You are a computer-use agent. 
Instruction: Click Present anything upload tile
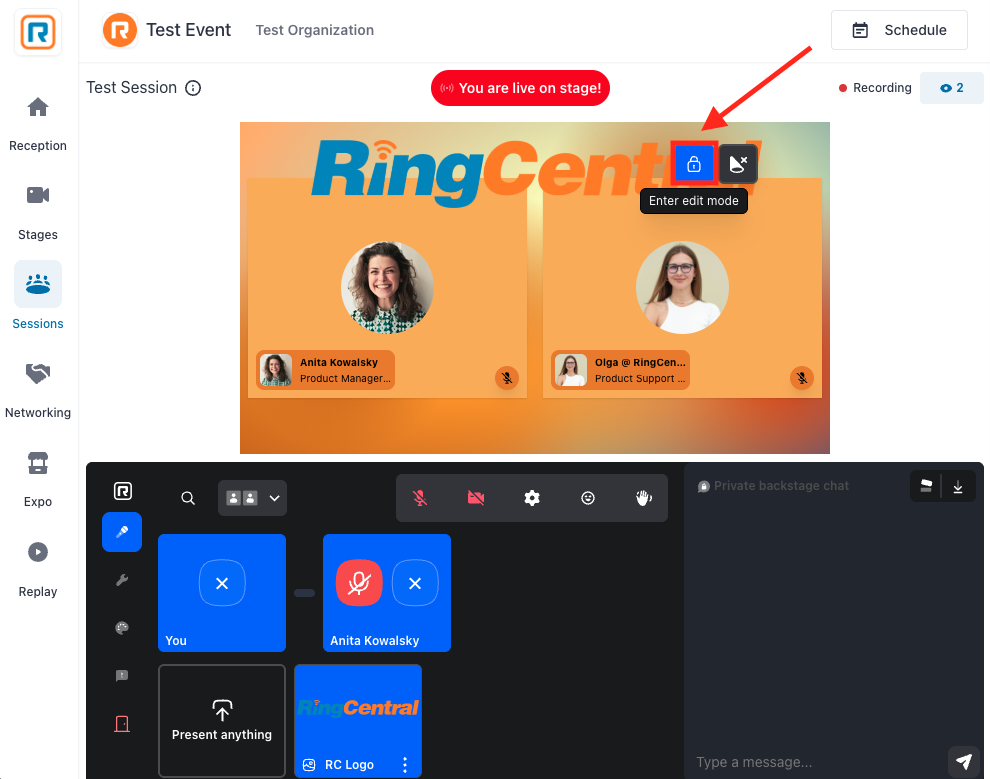click(x=222, y=721)
